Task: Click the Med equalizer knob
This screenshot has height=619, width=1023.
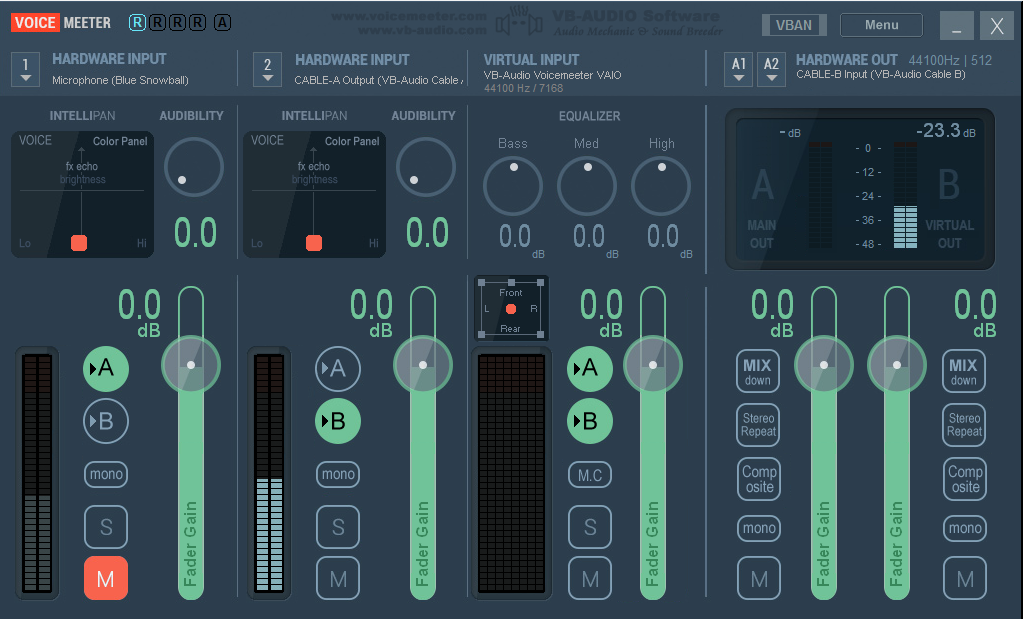Action: pos(587,186)
